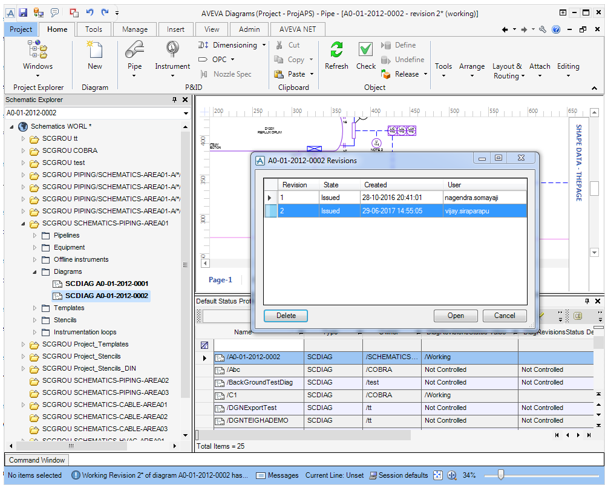Create a New diagram
This screenshot has width=609, height=487.
[x=95, y=55]
